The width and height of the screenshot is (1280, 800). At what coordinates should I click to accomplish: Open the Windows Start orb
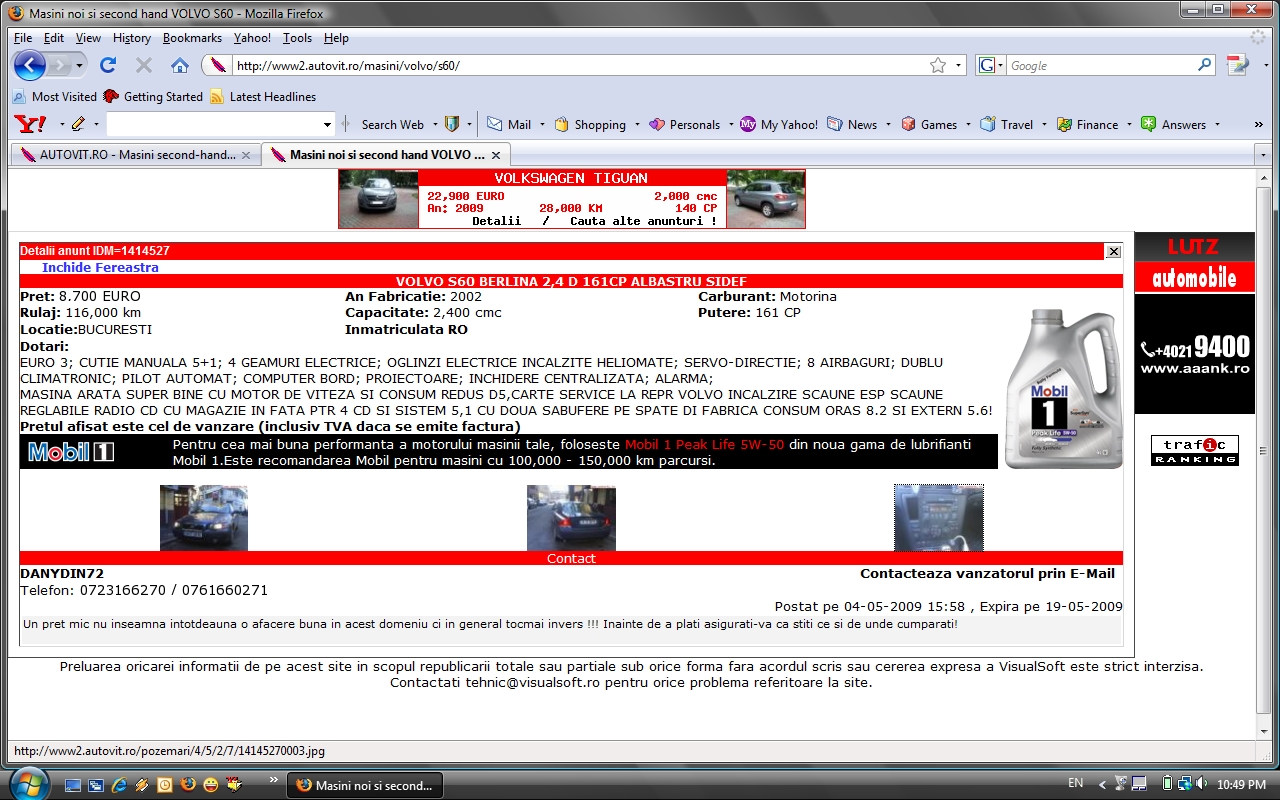(27, 783)
